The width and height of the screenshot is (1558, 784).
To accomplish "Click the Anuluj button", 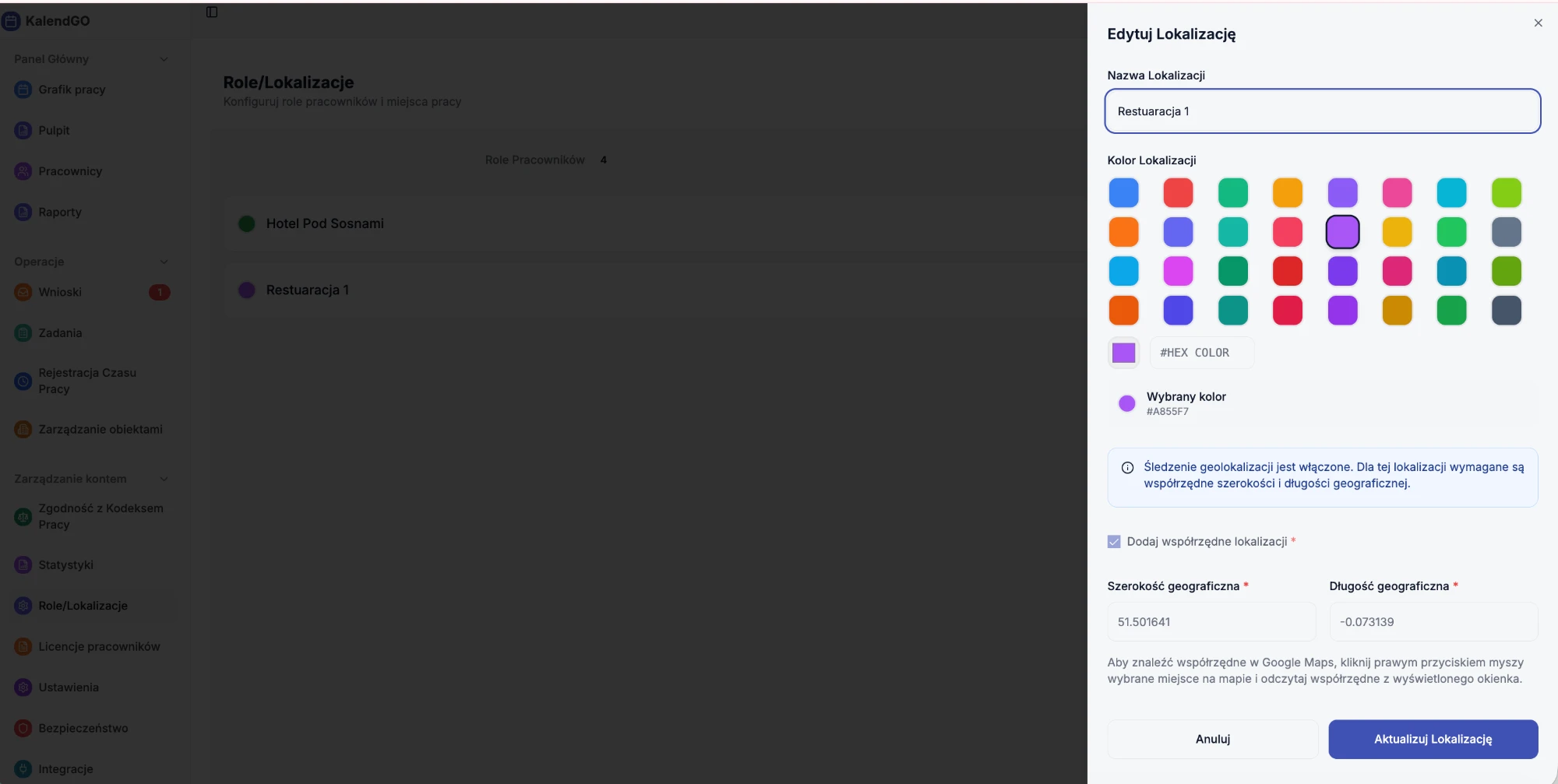I will 1213,739.
